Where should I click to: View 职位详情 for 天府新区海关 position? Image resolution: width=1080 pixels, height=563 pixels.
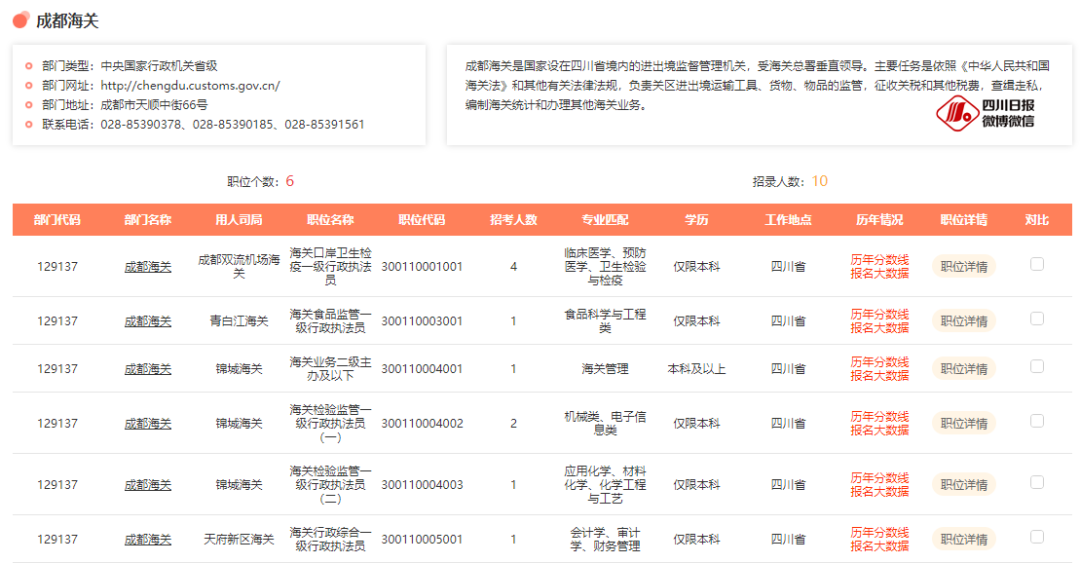(x=964, y=539)
